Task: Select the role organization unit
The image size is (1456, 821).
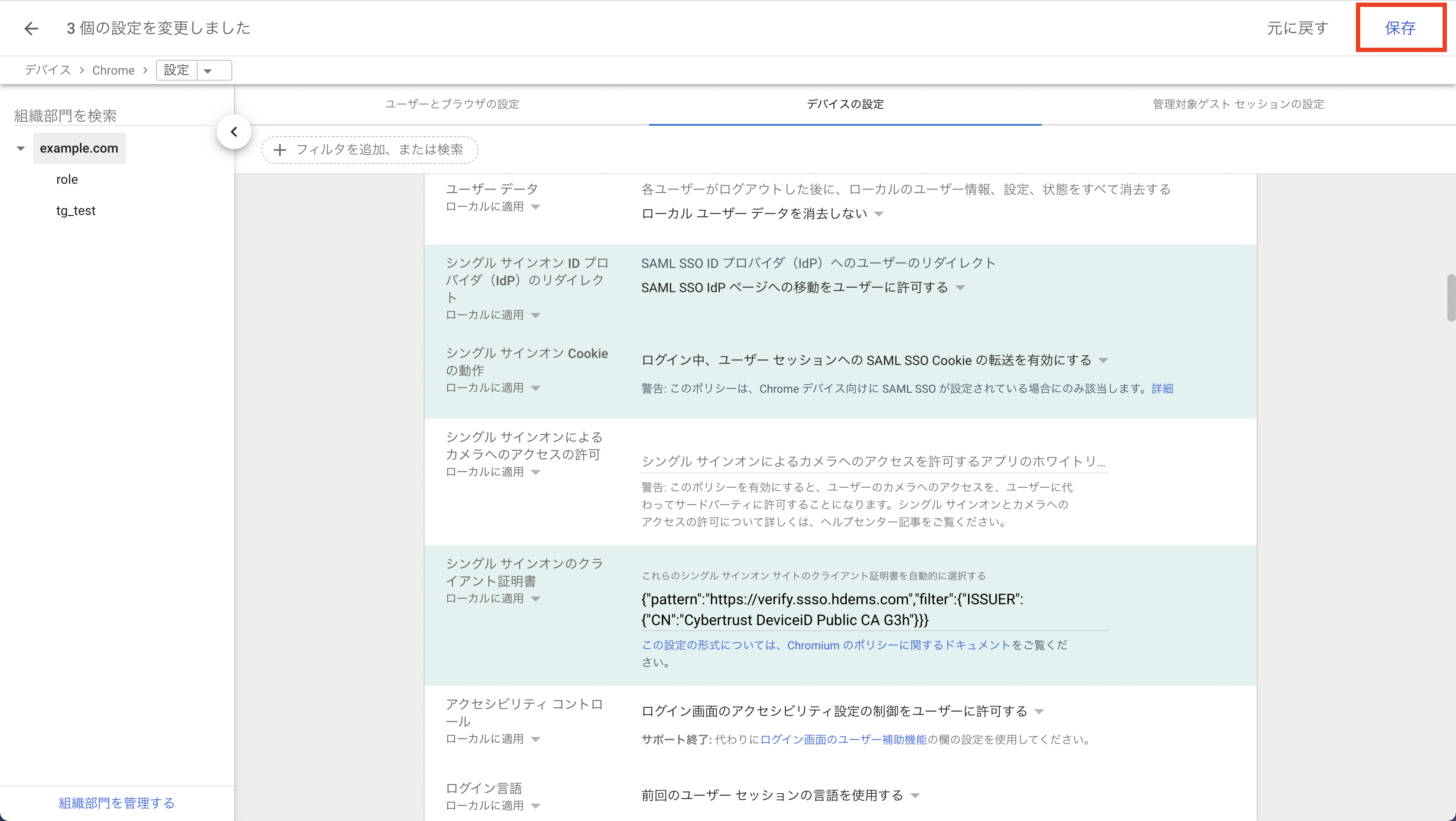Action: pyautogui.click(x=67, y=179)
